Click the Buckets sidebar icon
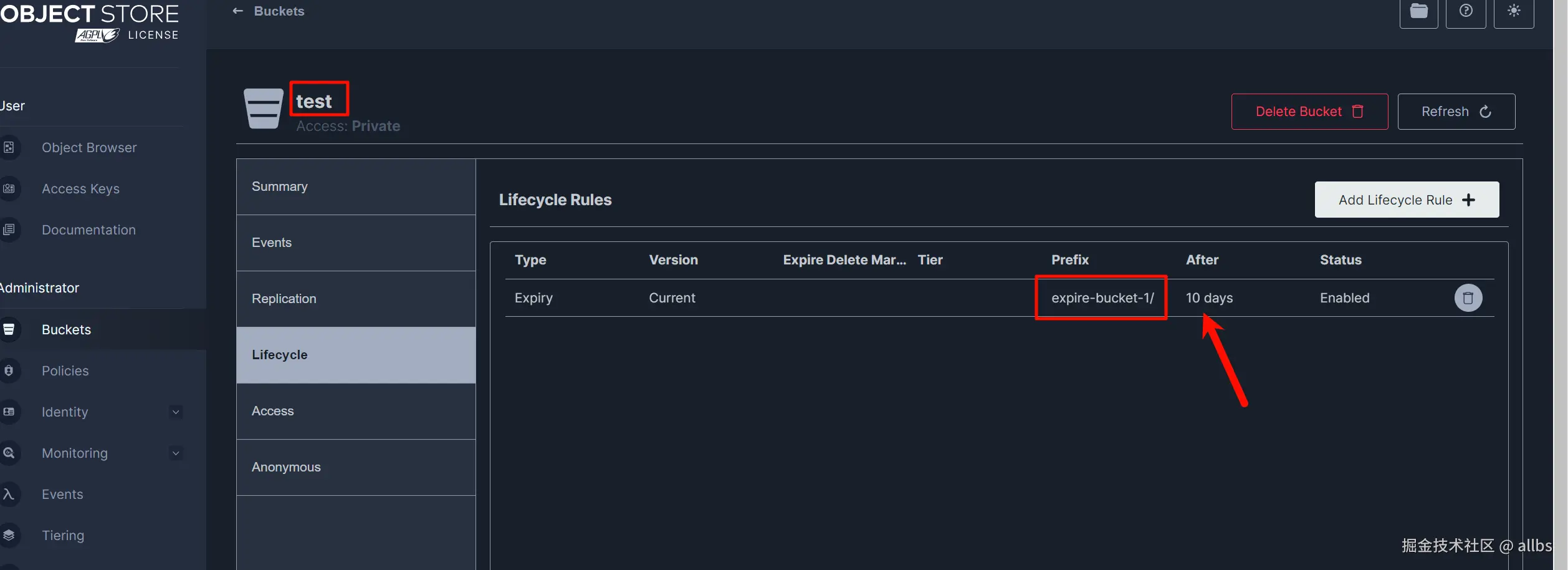 click(9, 330)
